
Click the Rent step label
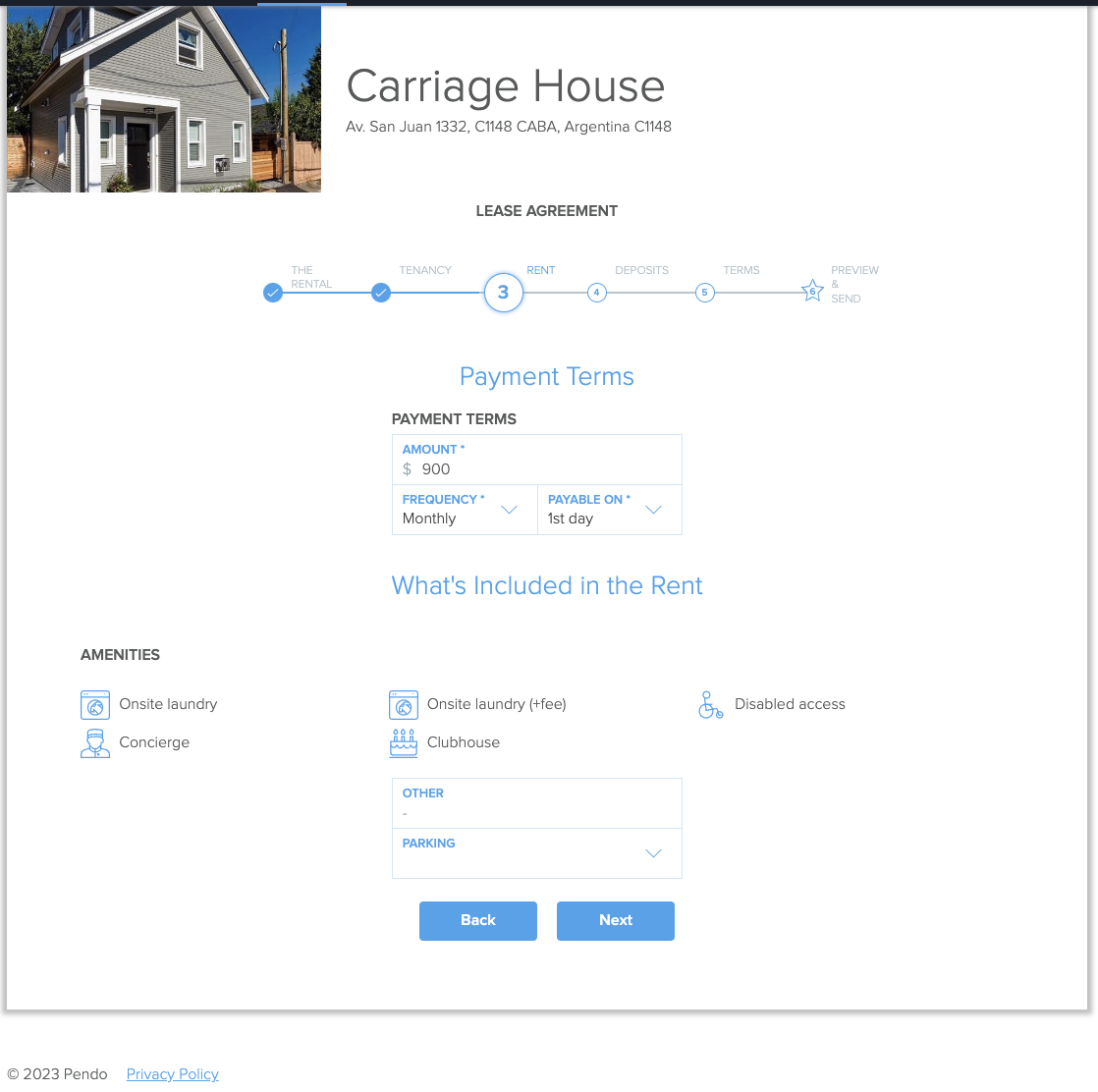point(540,270)
